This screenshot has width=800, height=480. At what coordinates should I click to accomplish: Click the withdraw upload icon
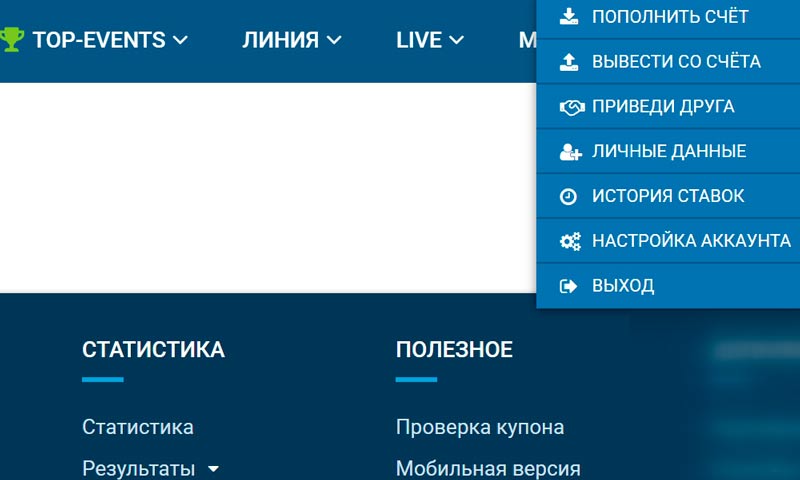click(569, 62)
